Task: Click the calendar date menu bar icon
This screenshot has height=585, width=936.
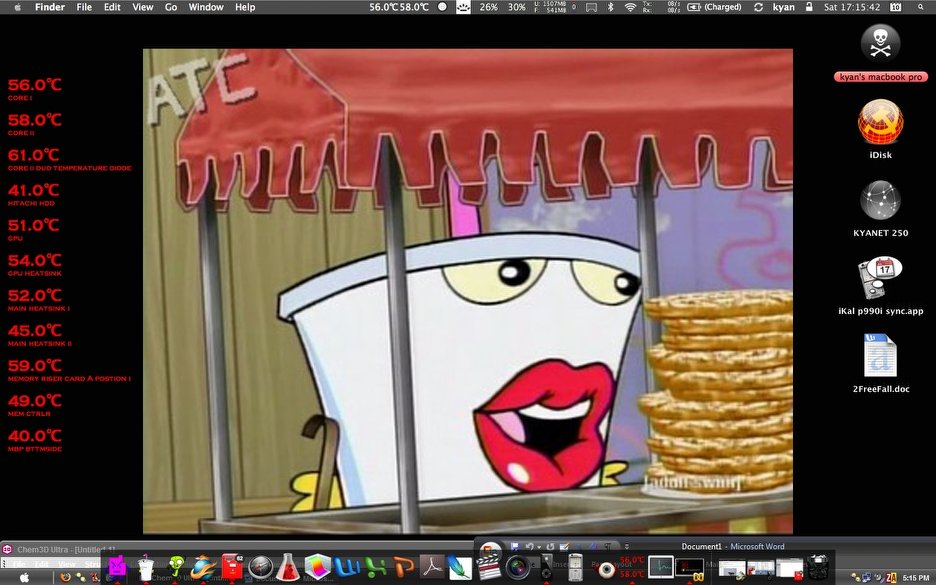Action: click(x=896, y=7)
